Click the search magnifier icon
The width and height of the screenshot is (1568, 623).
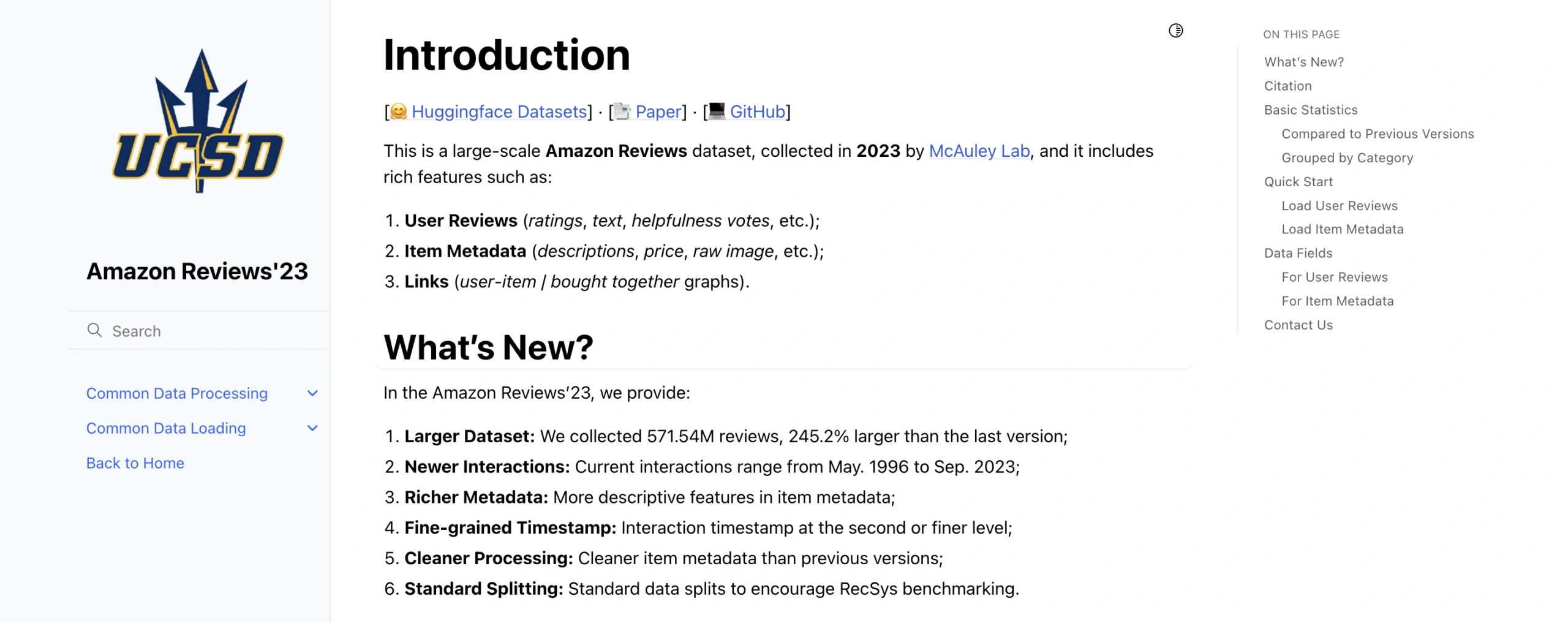[94, 330]
